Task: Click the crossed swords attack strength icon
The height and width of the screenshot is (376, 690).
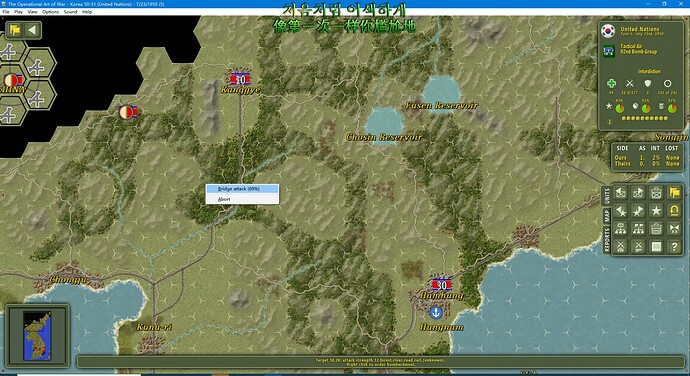Action: point(630,83)
